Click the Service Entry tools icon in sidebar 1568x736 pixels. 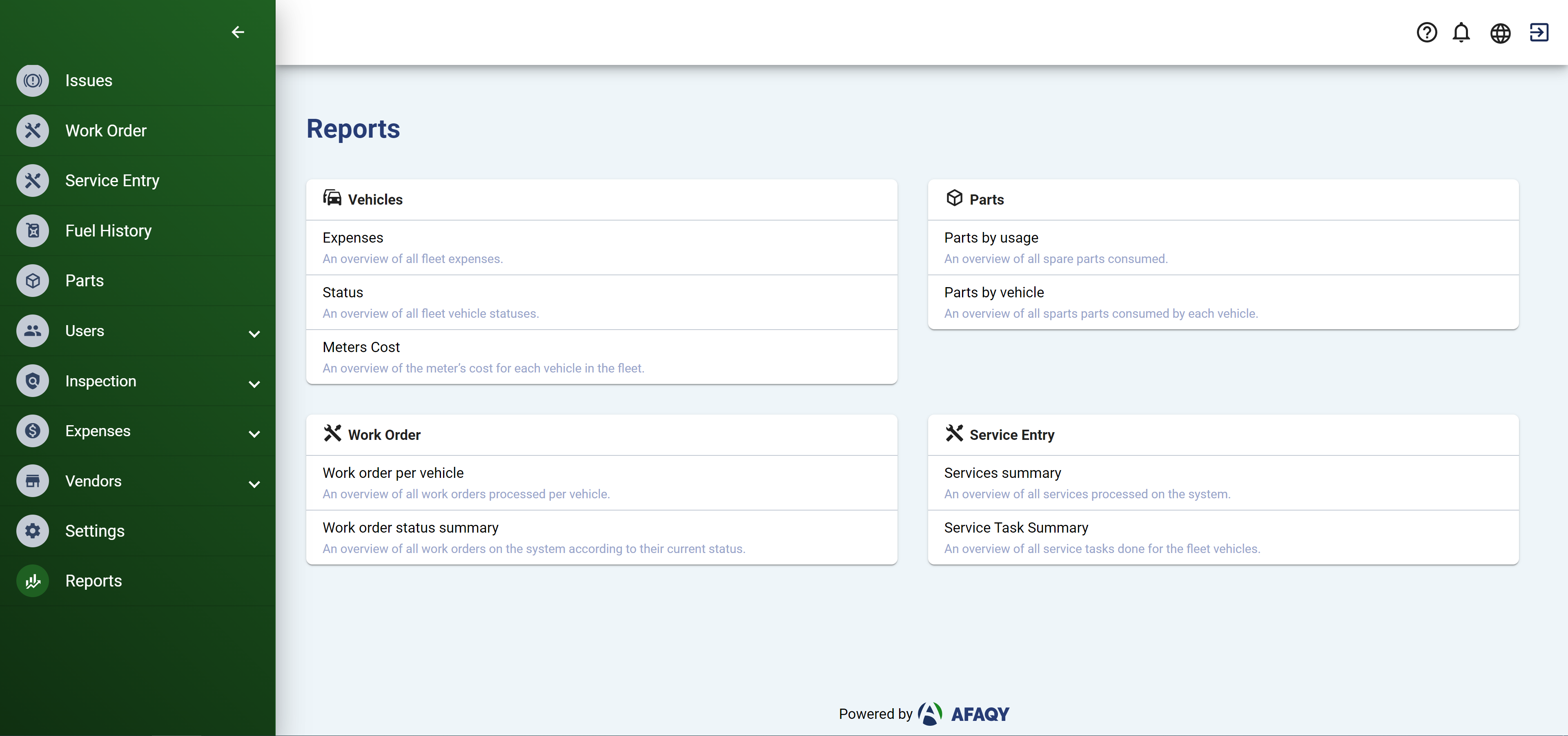tap(33, 181)
